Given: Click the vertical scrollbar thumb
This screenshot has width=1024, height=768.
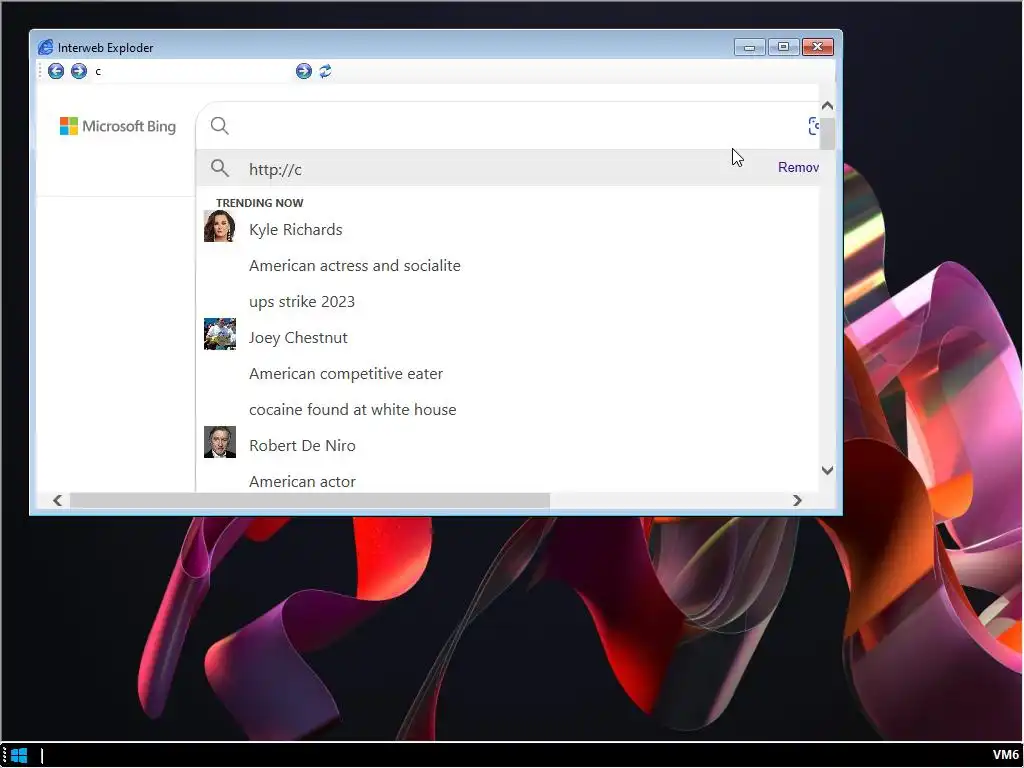Looking at the screenshot, I should (x=827, y=134).
